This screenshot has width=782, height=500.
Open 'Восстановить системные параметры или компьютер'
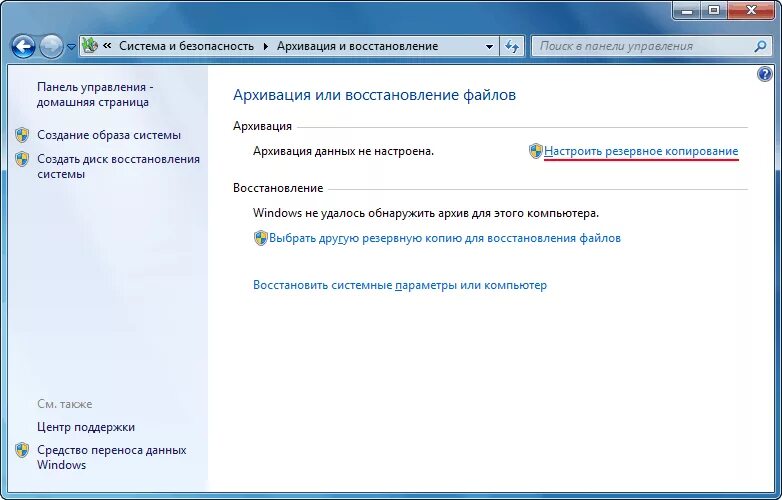[400, 285]
